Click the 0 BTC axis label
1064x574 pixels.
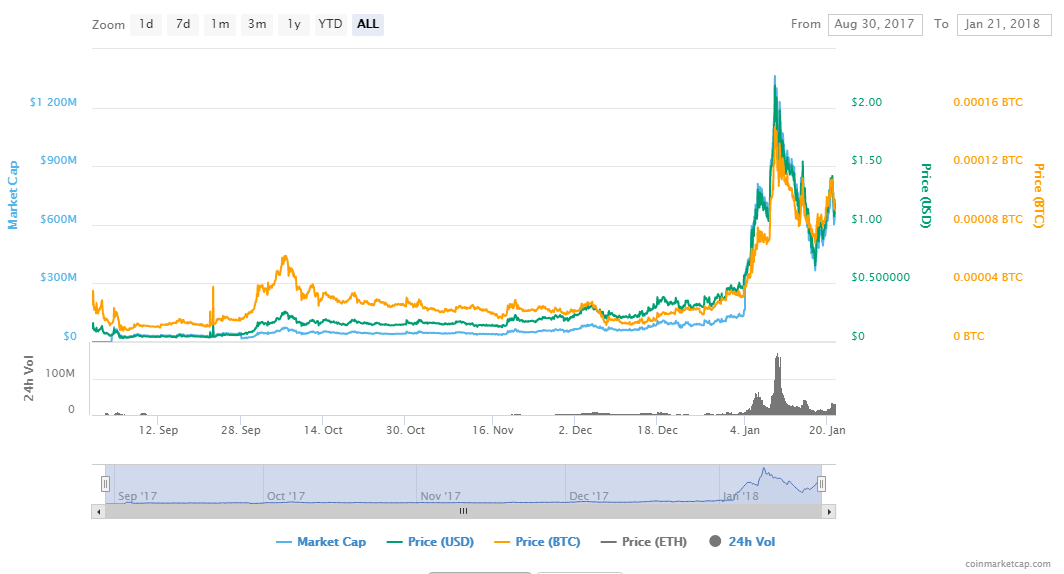point(968,337)
